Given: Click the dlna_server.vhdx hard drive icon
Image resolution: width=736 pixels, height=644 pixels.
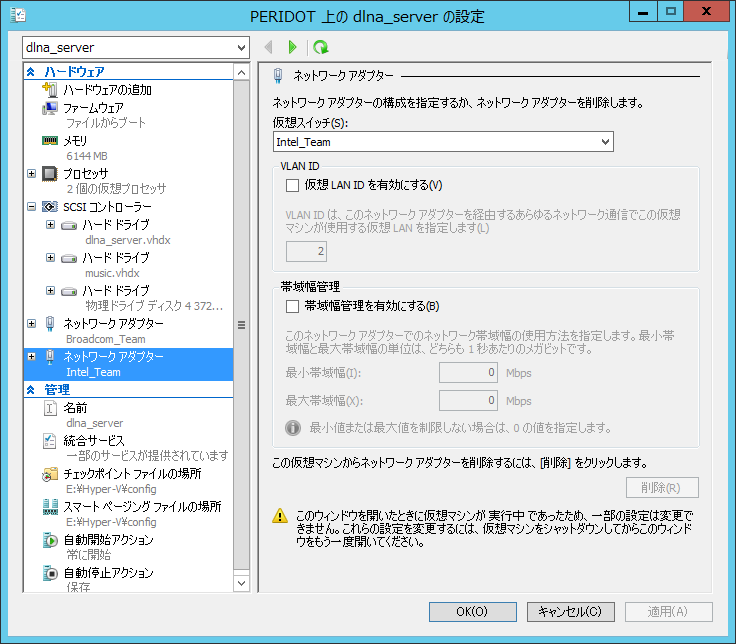Looking at the screenshot, I should pos(69,225).
